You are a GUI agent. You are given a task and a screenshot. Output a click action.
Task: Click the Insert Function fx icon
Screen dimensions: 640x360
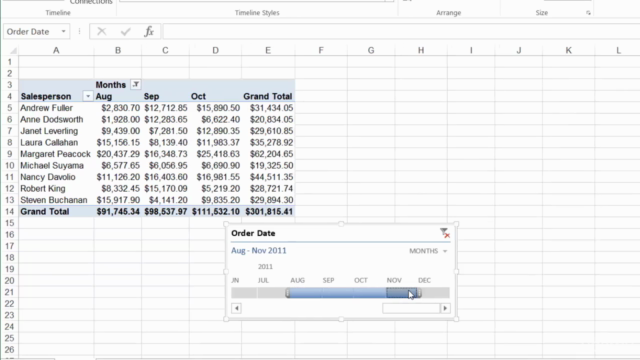(x=149, y=31)
